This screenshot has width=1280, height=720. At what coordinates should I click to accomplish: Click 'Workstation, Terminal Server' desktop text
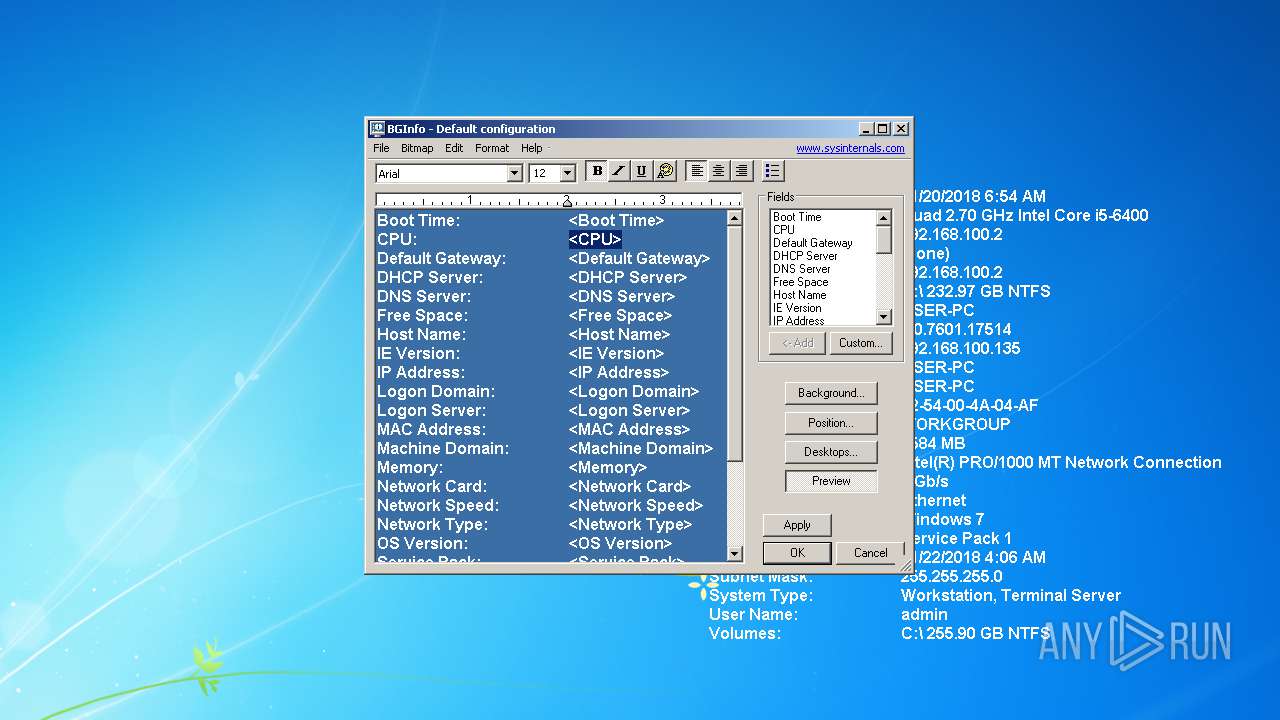pyautogui.click(x=1011, y=595)
